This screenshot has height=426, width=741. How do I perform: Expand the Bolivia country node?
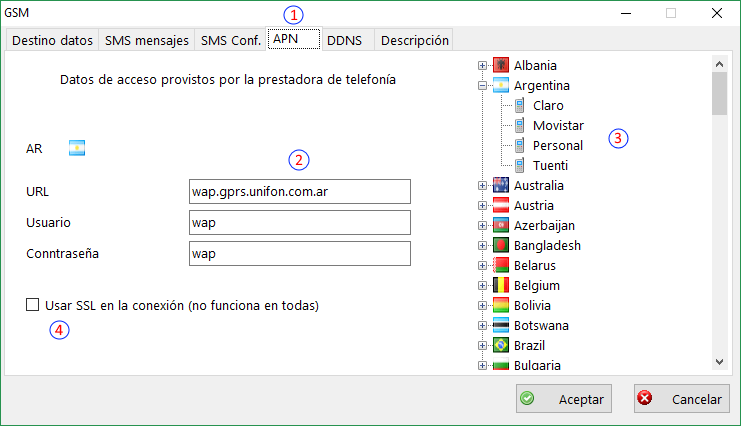(483, 306)
